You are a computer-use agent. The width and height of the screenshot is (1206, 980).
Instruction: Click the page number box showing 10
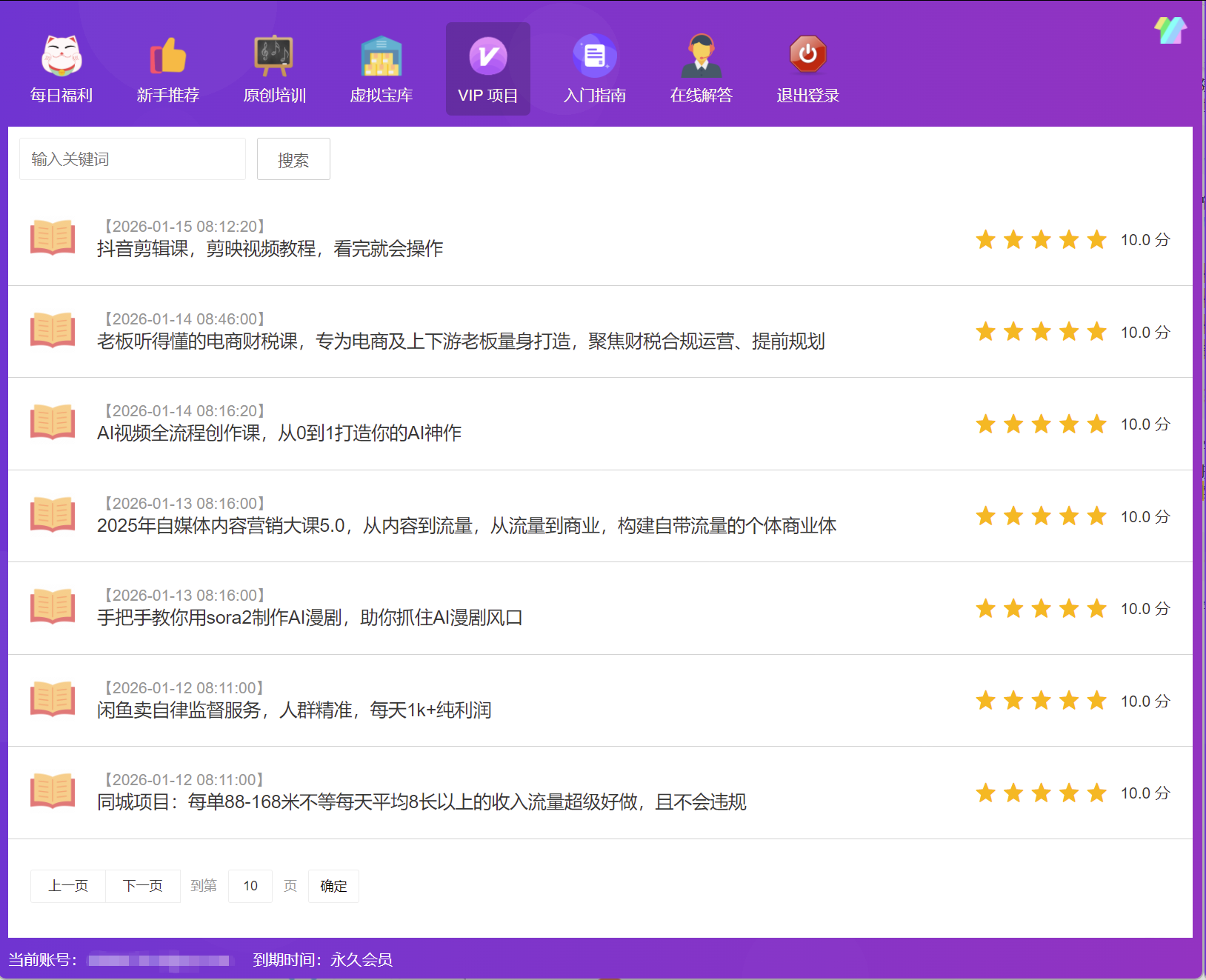click(250, 886)
